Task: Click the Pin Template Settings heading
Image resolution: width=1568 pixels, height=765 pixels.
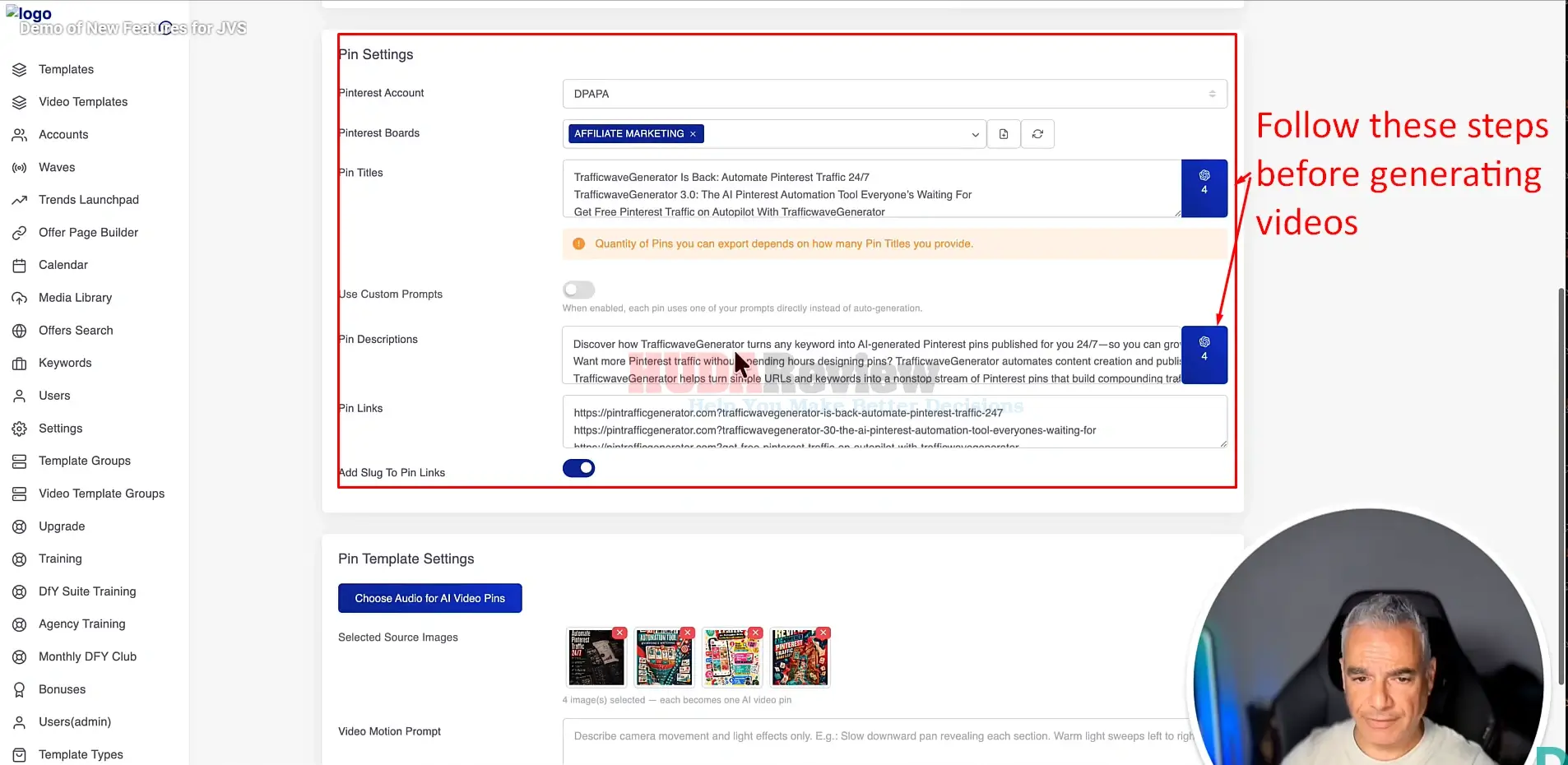Action: (x=406, y=559)
